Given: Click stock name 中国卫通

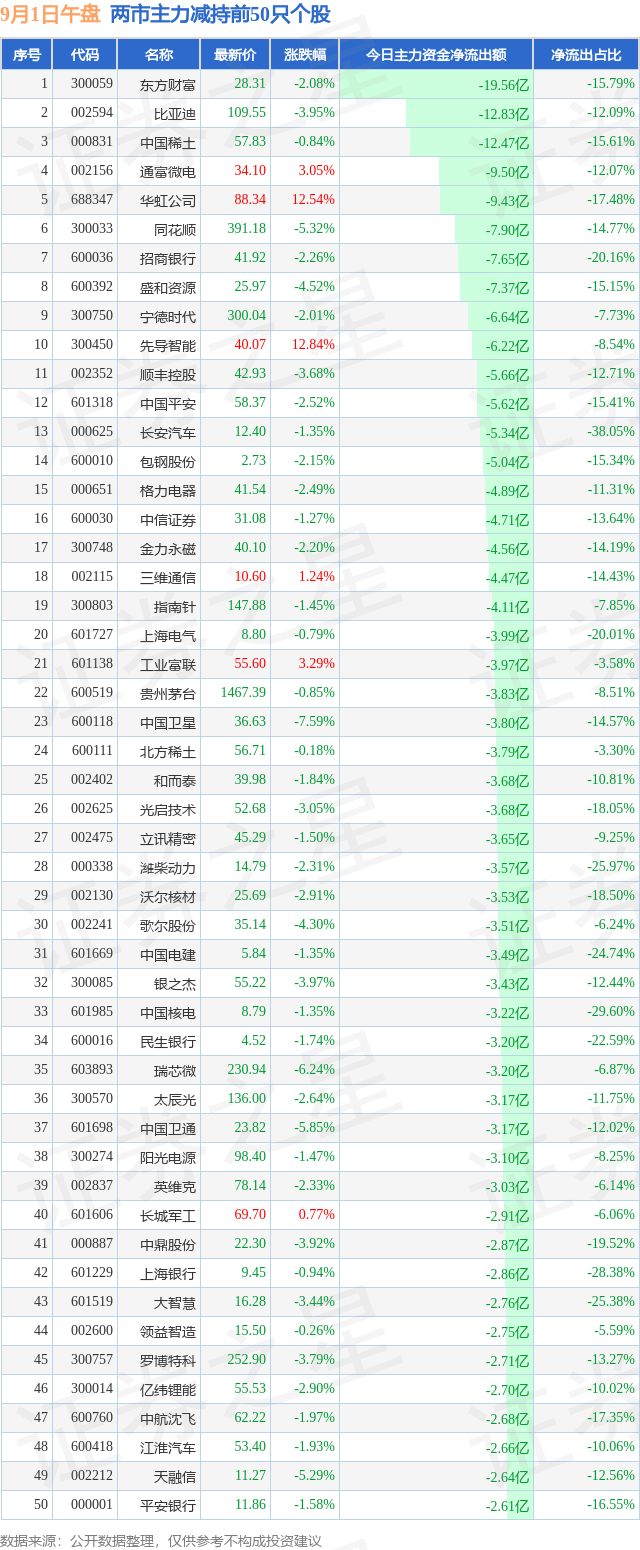Looking at the screenshot, I should click(169, 1128).
